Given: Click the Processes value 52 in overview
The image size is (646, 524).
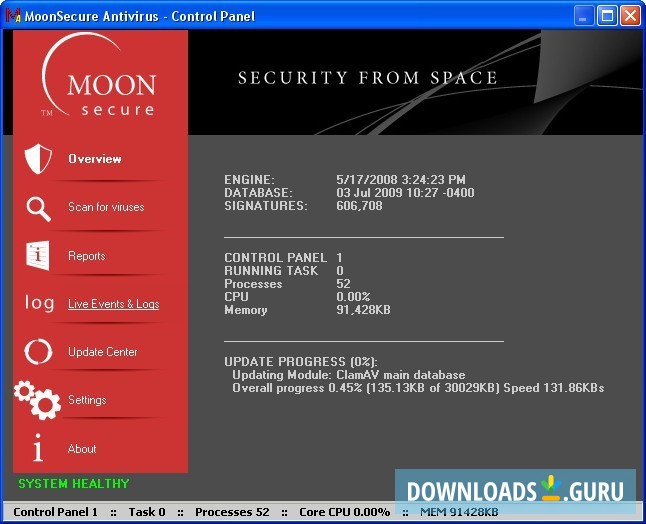Looking at the screenshot, I should tap(343, 284).
